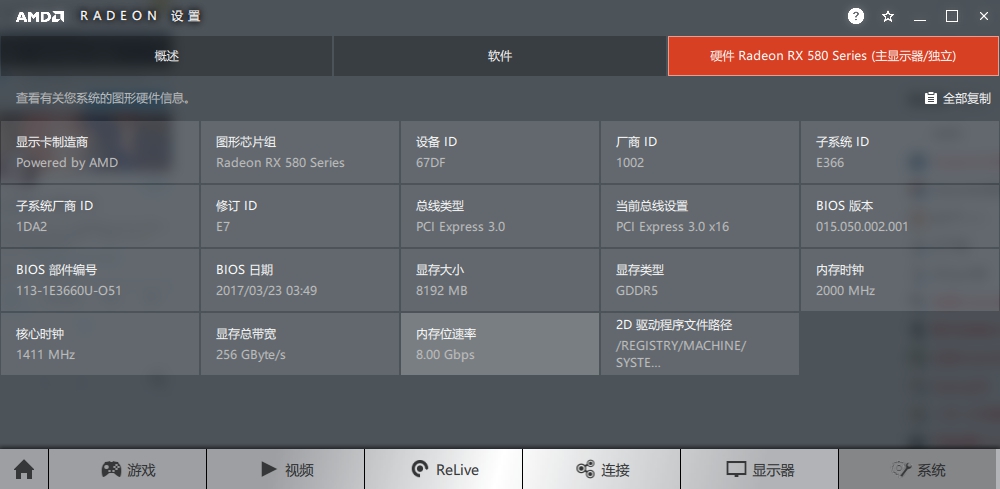The image size is (1000, 489).
Task: Click the 内存位速率 8.00 Gbps tile
Action: coord(499,344)
